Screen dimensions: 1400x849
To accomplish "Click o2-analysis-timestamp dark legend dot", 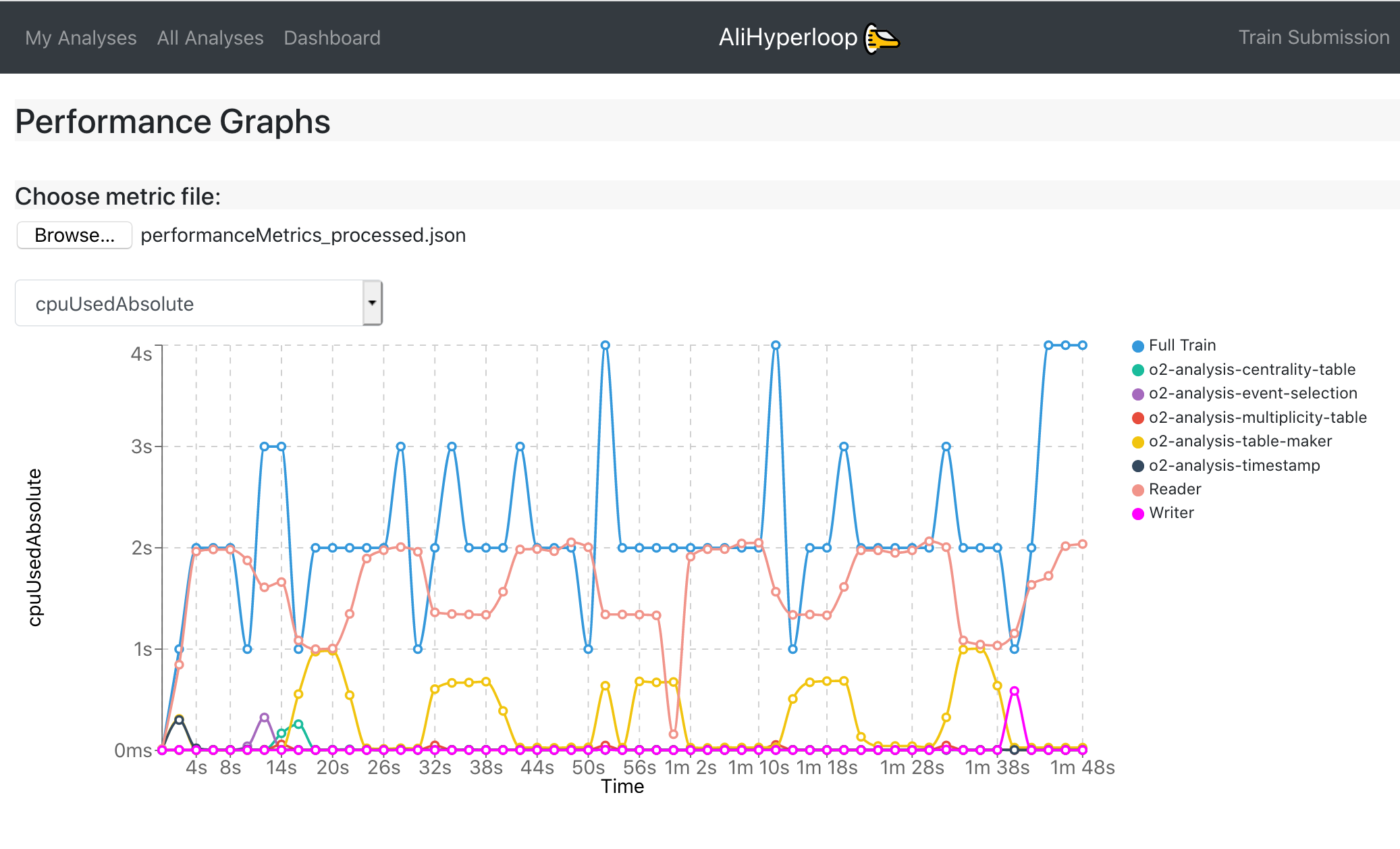I will [x=1138, y=466].
